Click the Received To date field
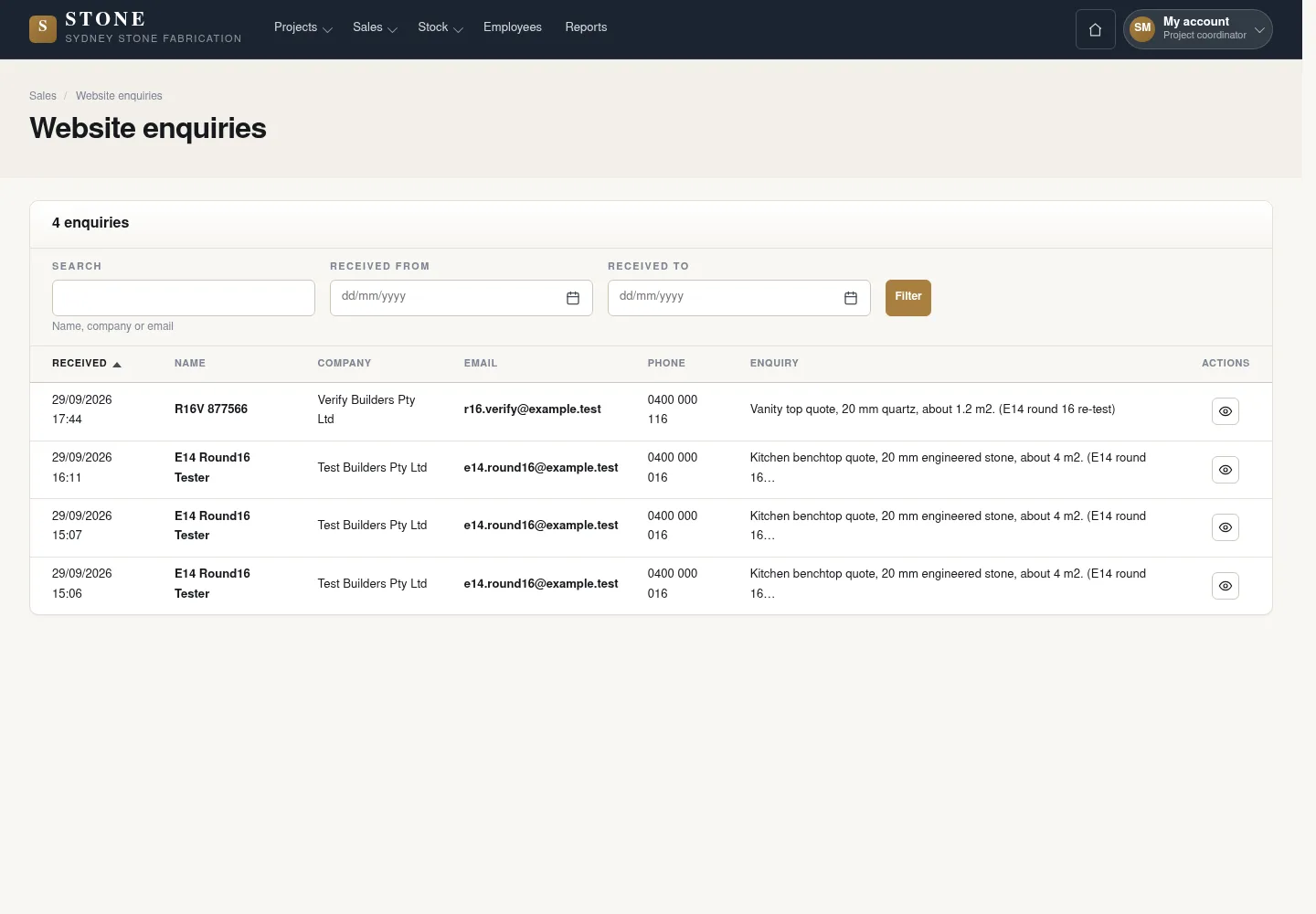This screenshot has width=1316, height=914. tap(739, 298)
